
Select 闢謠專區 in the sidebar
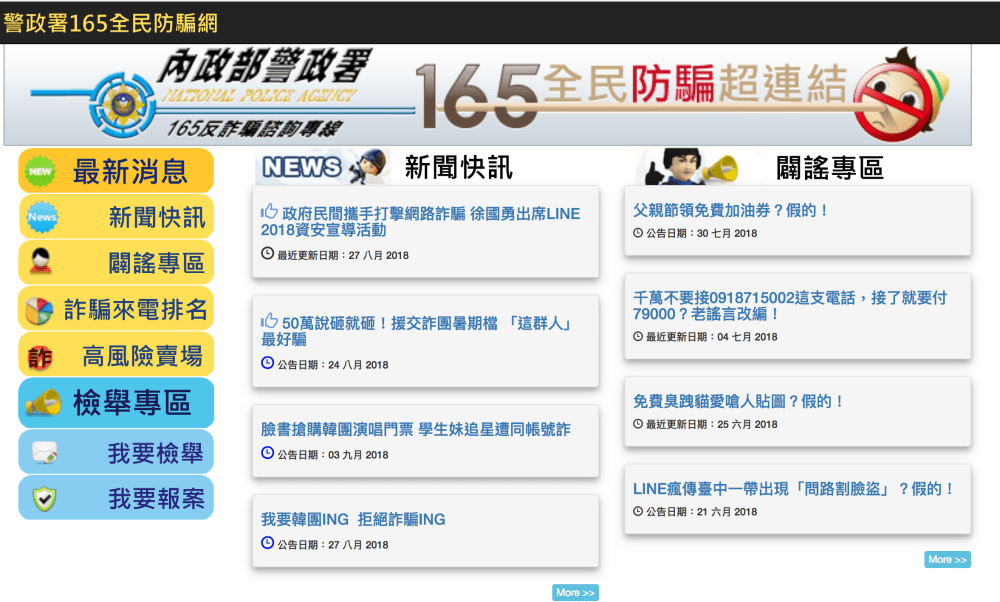click(116, 262)
